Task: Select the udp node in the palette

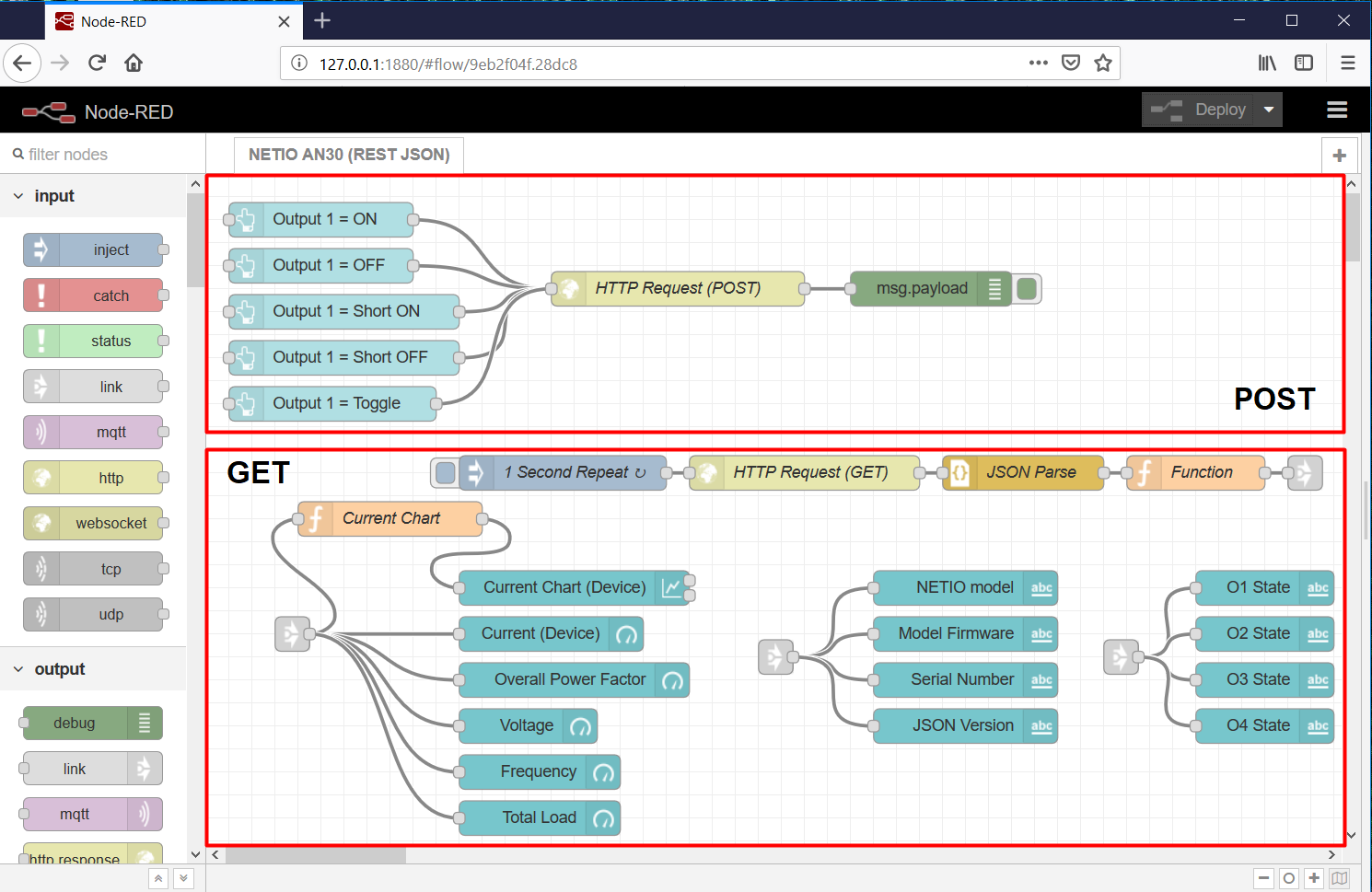Action: click(93, 614)
